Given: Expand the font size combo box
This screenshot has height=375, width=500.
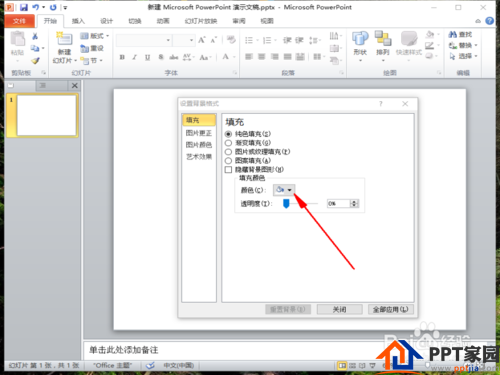Looking at the screenshot, I should point(191,40).
